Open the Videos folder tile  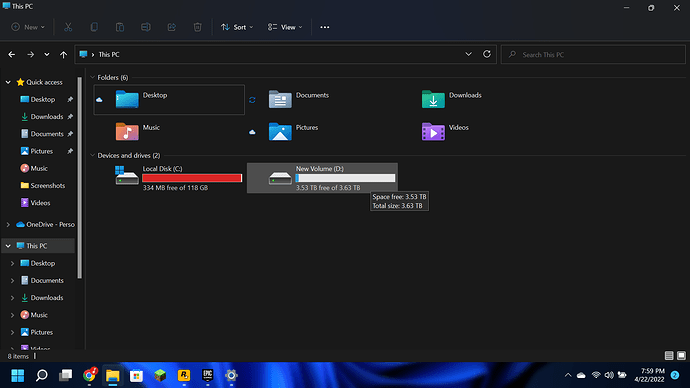[x=474, y=132]
